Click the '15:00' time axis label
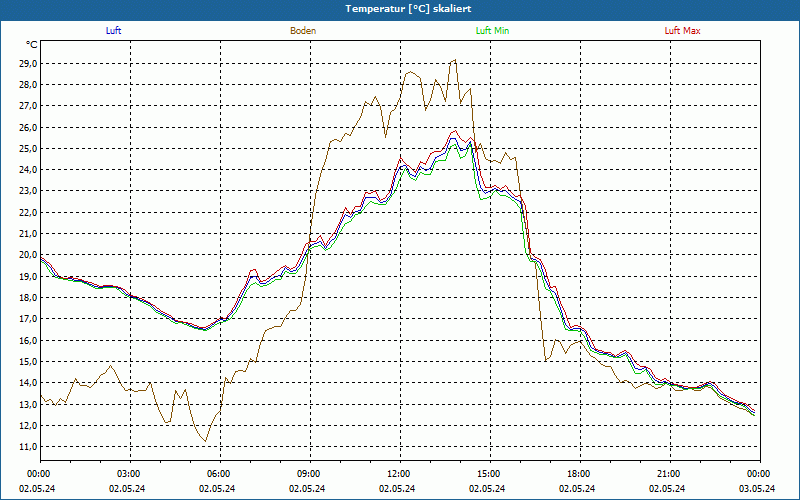 490,474
